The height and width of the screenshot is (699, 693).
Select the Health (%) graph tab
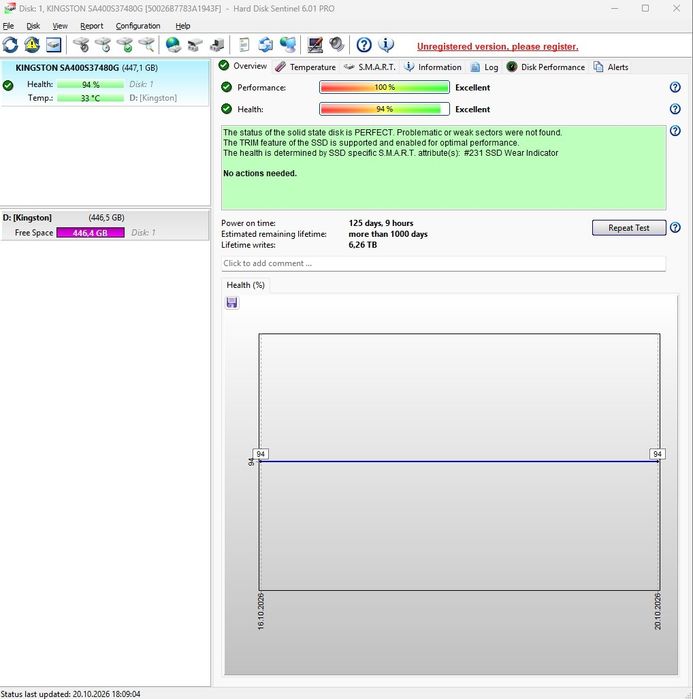[x=246, y=285]
